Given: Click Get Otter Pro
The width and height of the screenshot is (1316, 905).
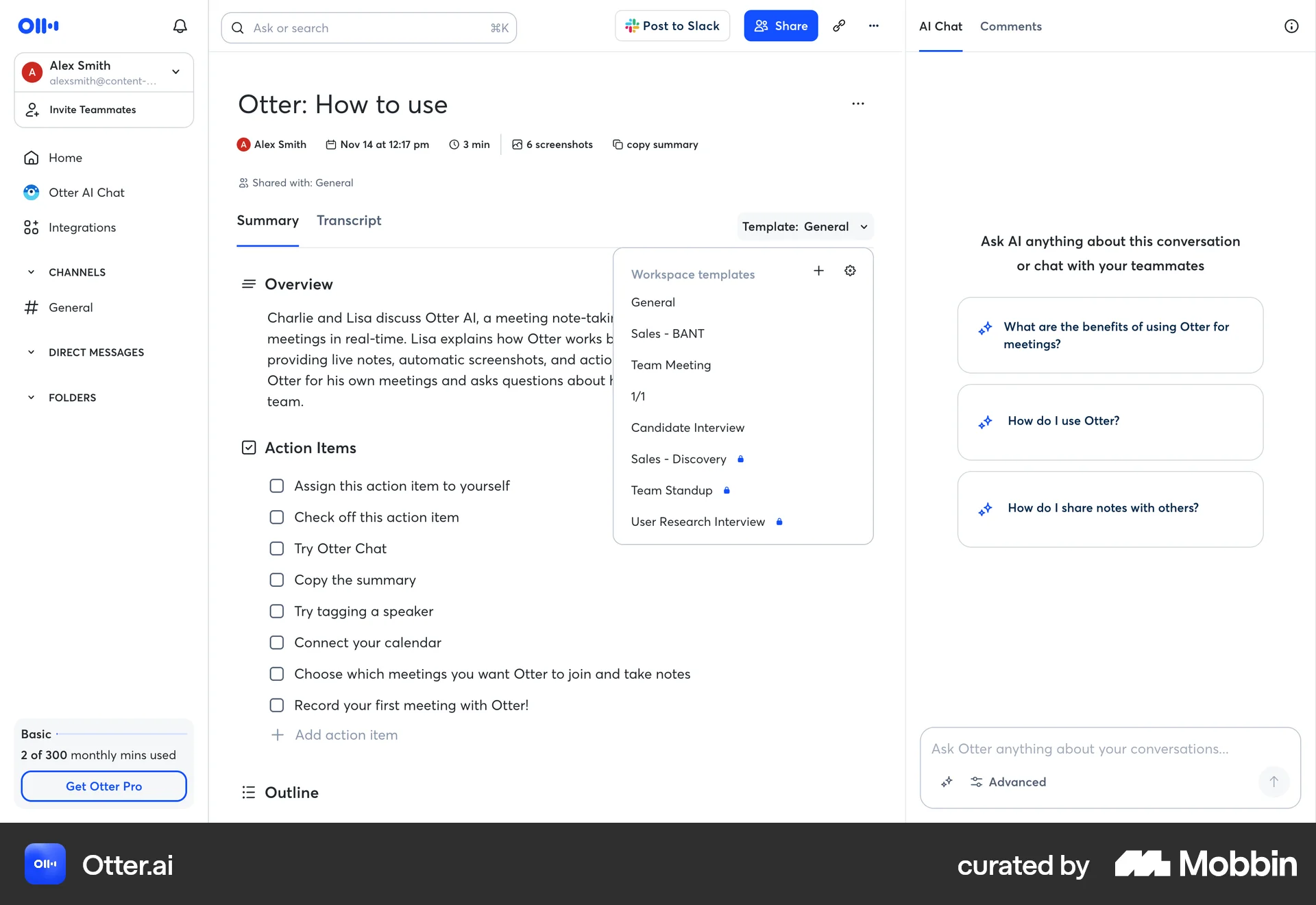Looking at the screenshot, I should [x=104, y=786].
